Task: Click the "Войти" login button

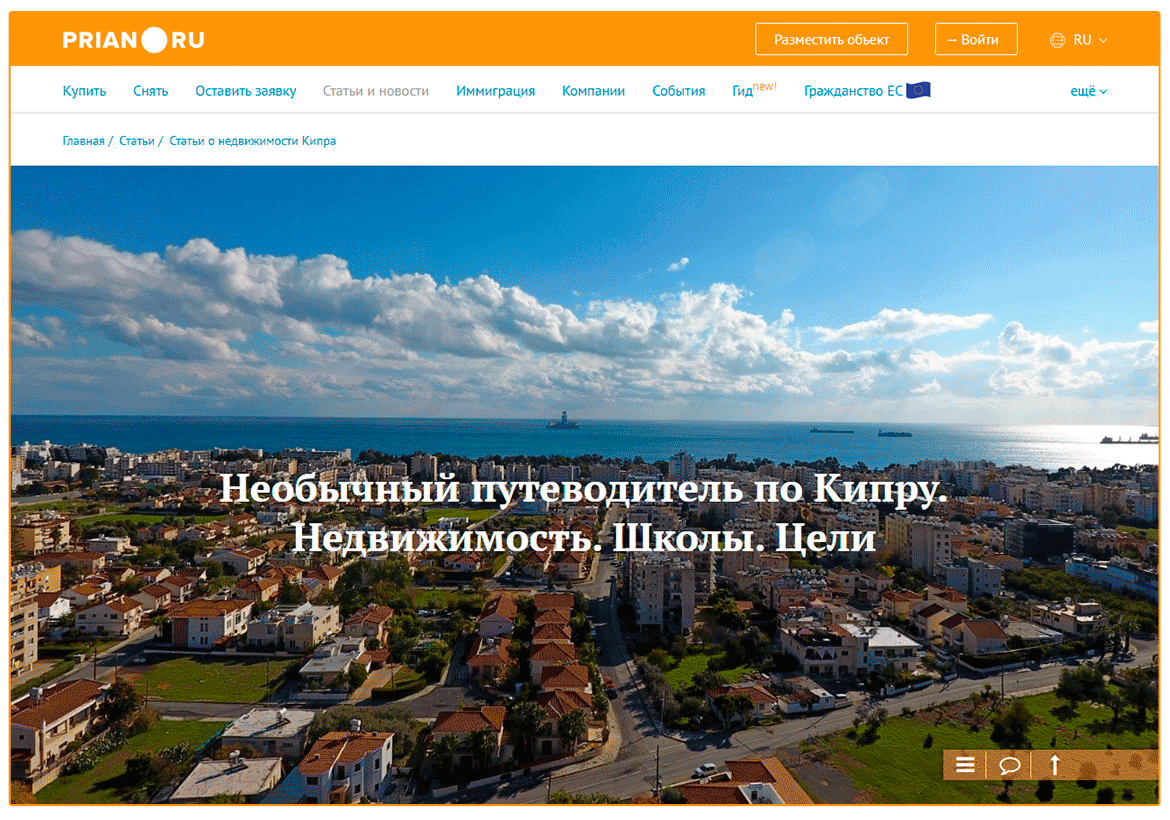Action: click(x=975, y=40)
